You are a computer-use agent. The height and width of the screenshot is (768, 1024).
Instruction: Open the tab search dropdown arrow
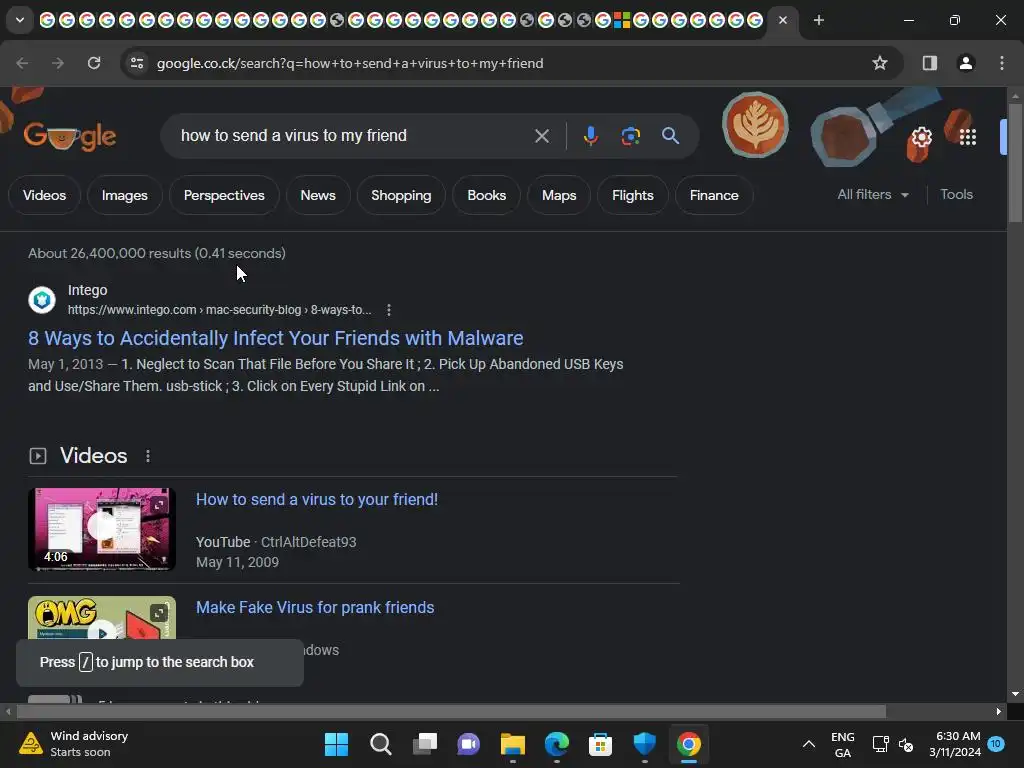click(20, 20)
